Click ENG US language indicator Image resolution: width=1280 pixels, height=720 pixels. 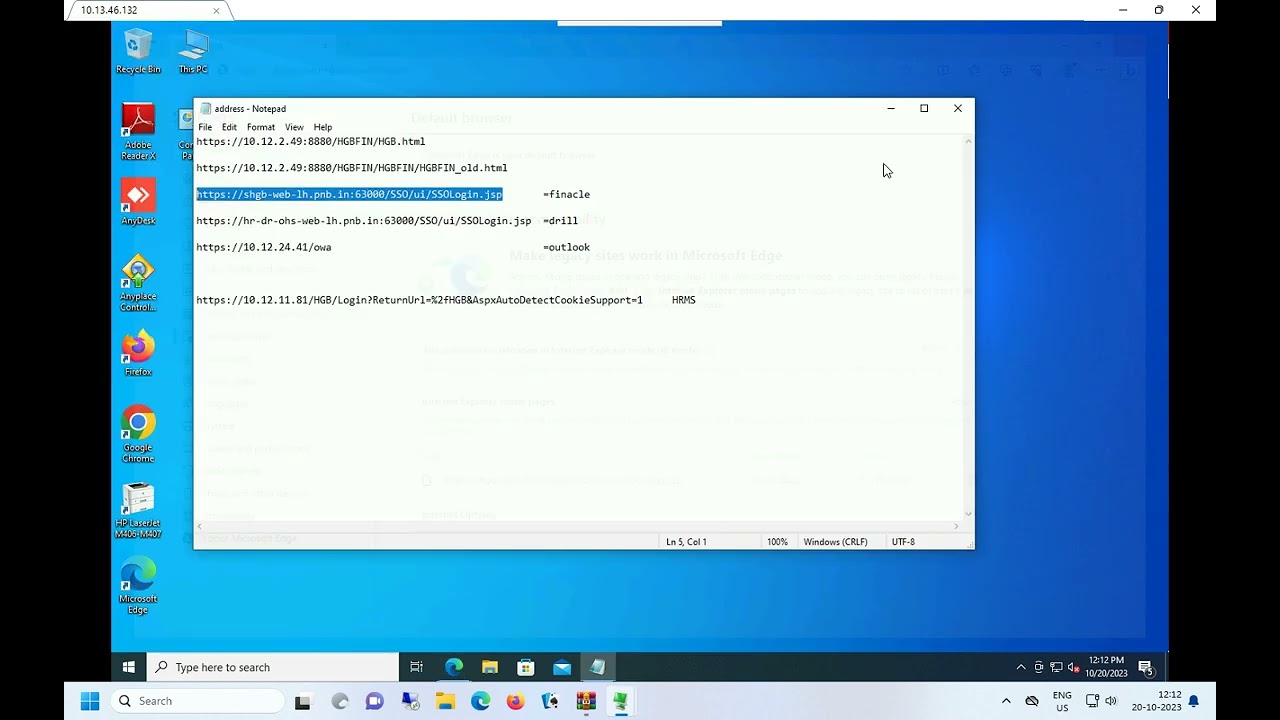coord(1062,701)
